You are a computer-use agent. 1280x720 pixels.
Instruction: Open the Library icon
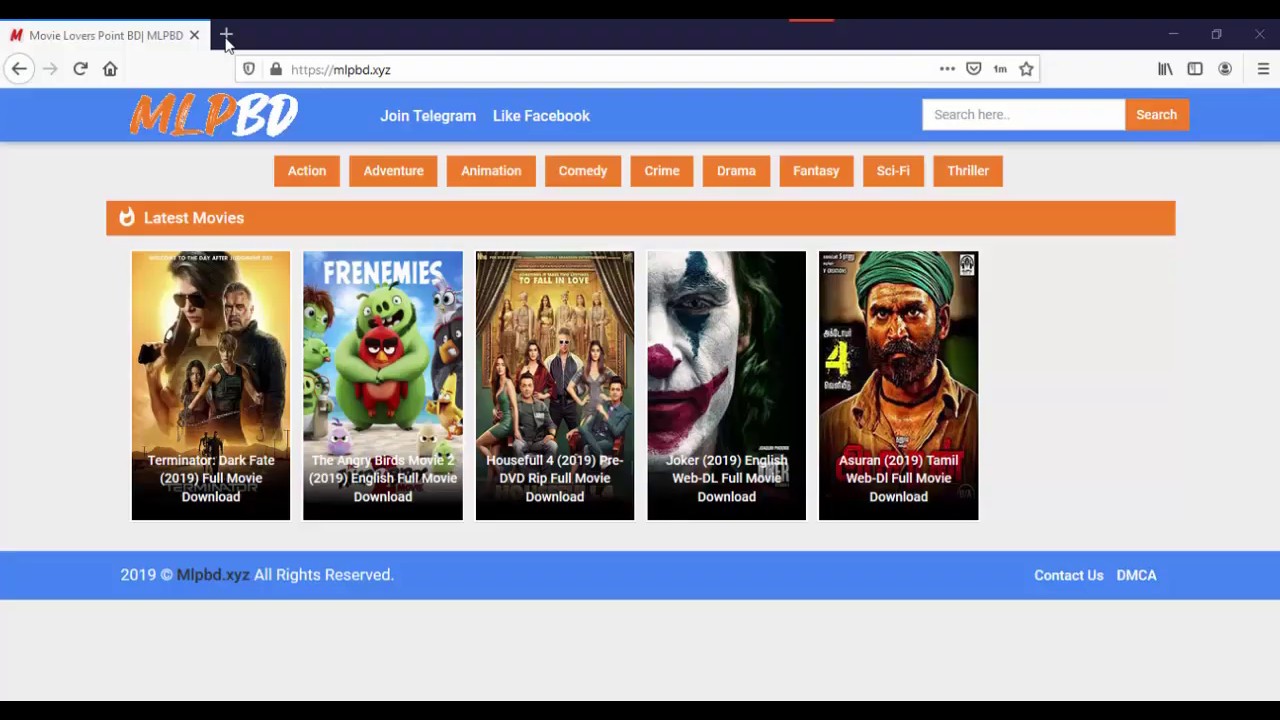[x=1165, y=69]
